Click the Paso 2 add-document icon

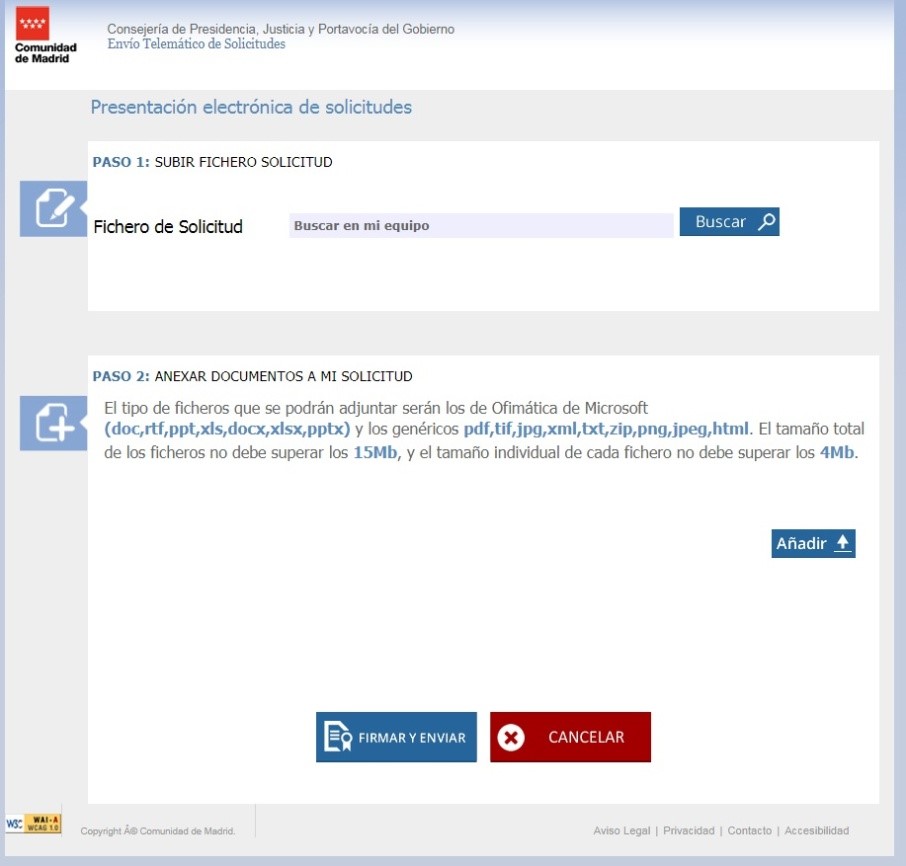[53, 423]
